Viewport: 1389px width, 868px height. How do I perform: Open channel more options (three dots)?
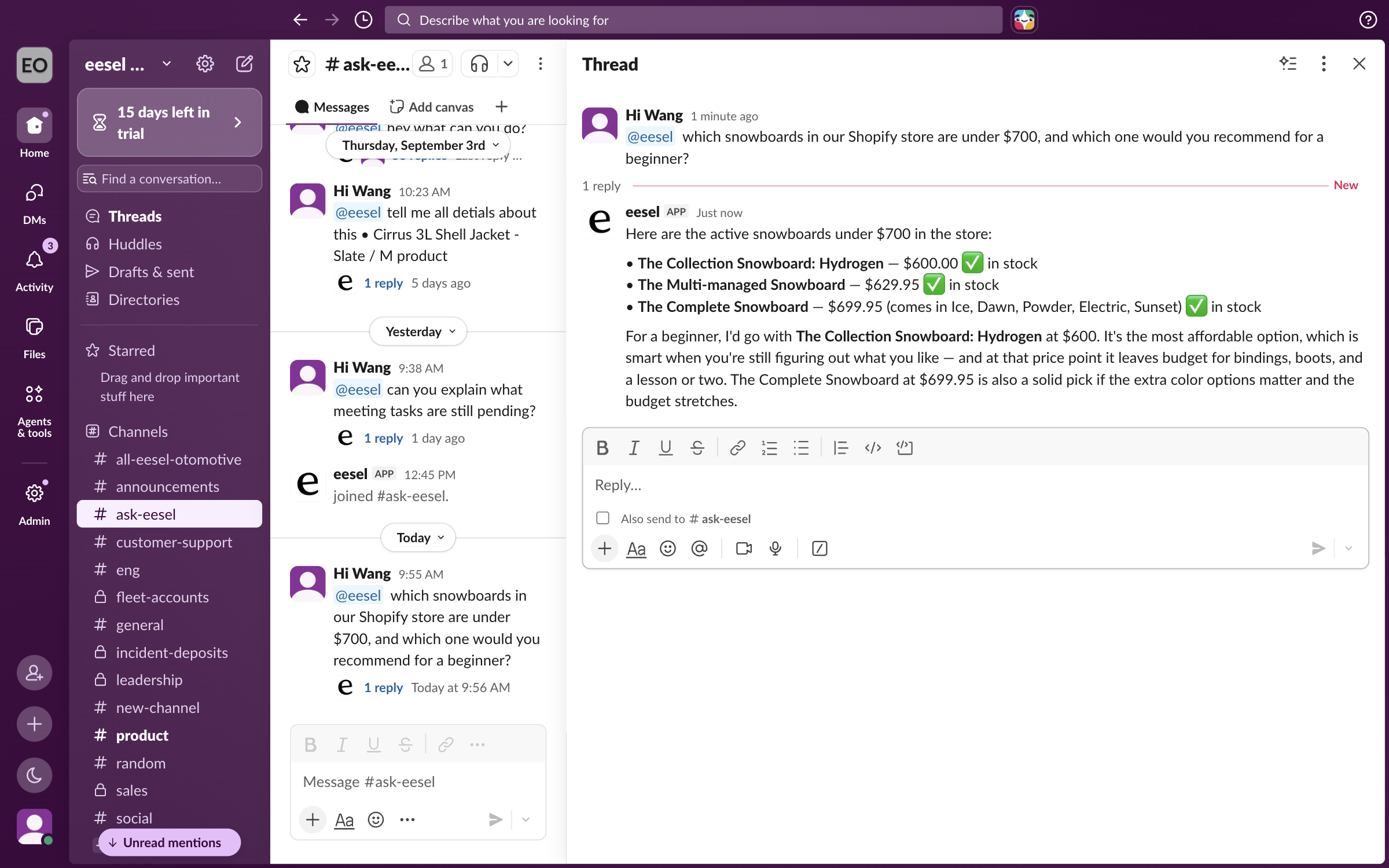540,64
